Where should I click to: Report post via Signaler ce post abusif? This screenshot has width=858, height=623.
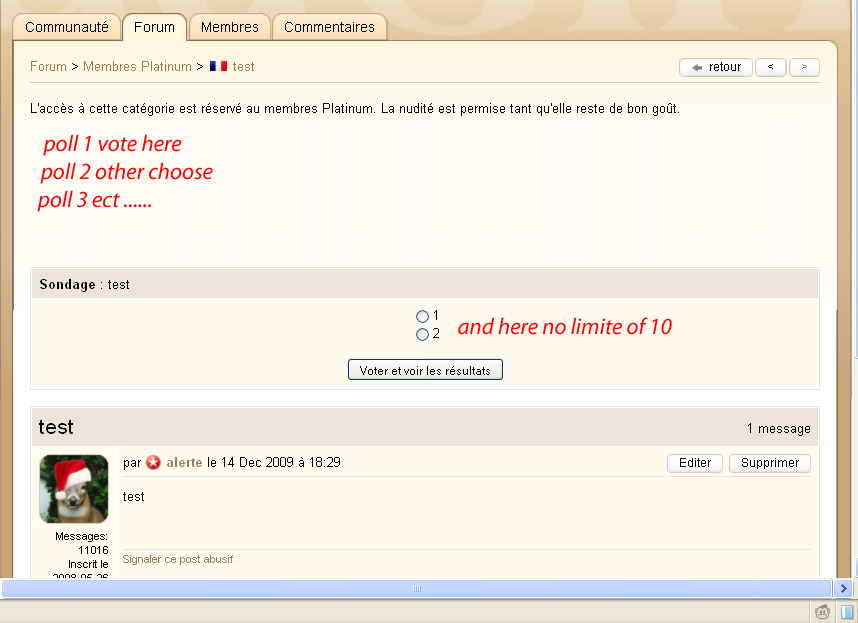(178, 559)
